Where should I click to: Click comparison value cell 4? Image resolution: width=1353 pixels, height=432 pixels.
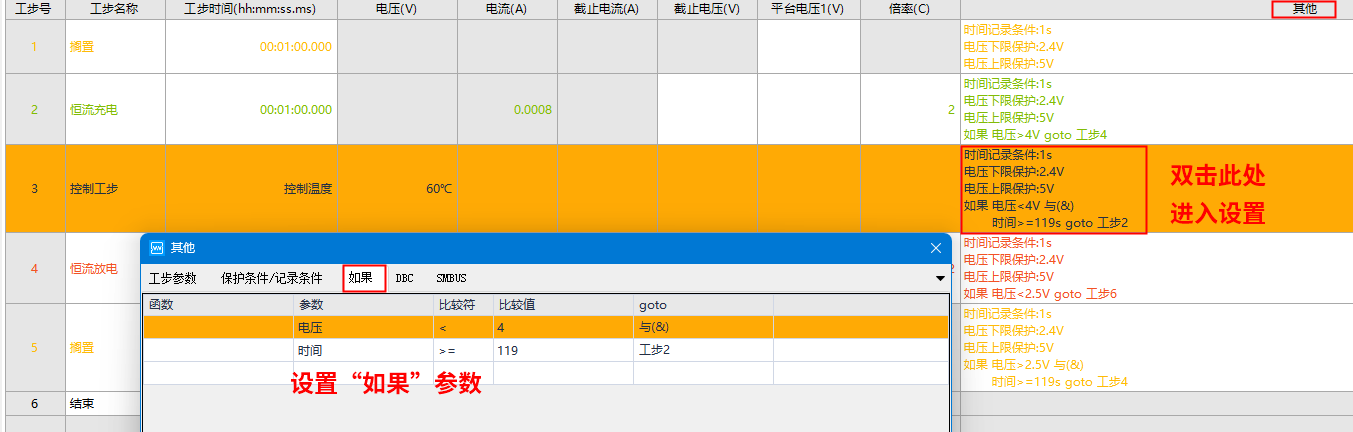(x=563, y=327)
